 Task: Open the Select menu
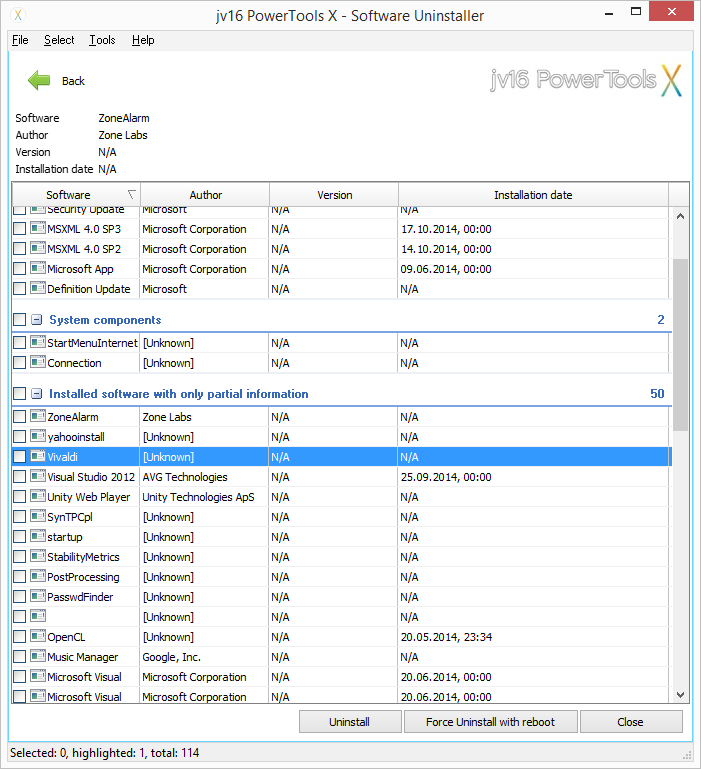click(x=59, y=40)
